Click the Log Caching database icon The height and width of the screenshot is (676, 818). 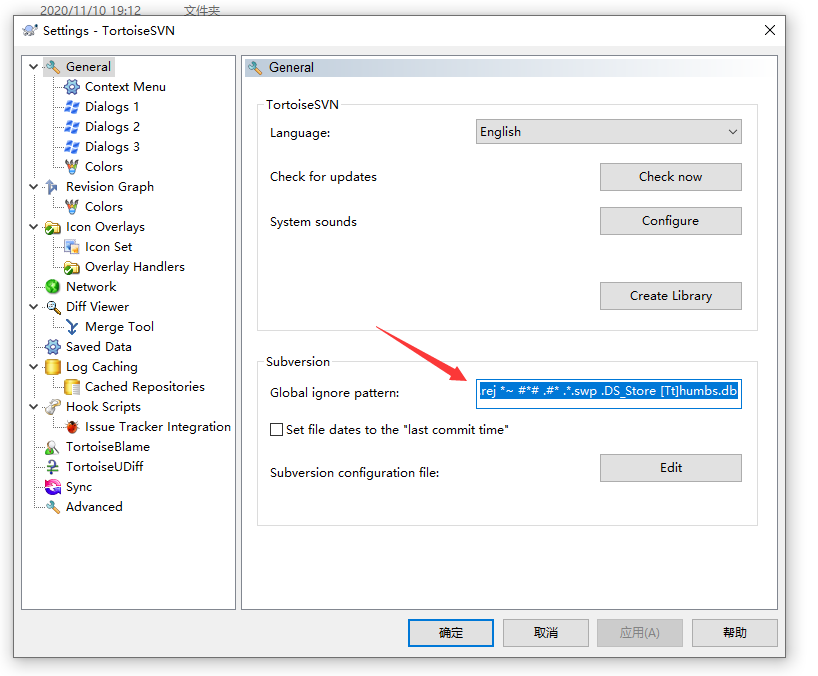coord(52,367)
